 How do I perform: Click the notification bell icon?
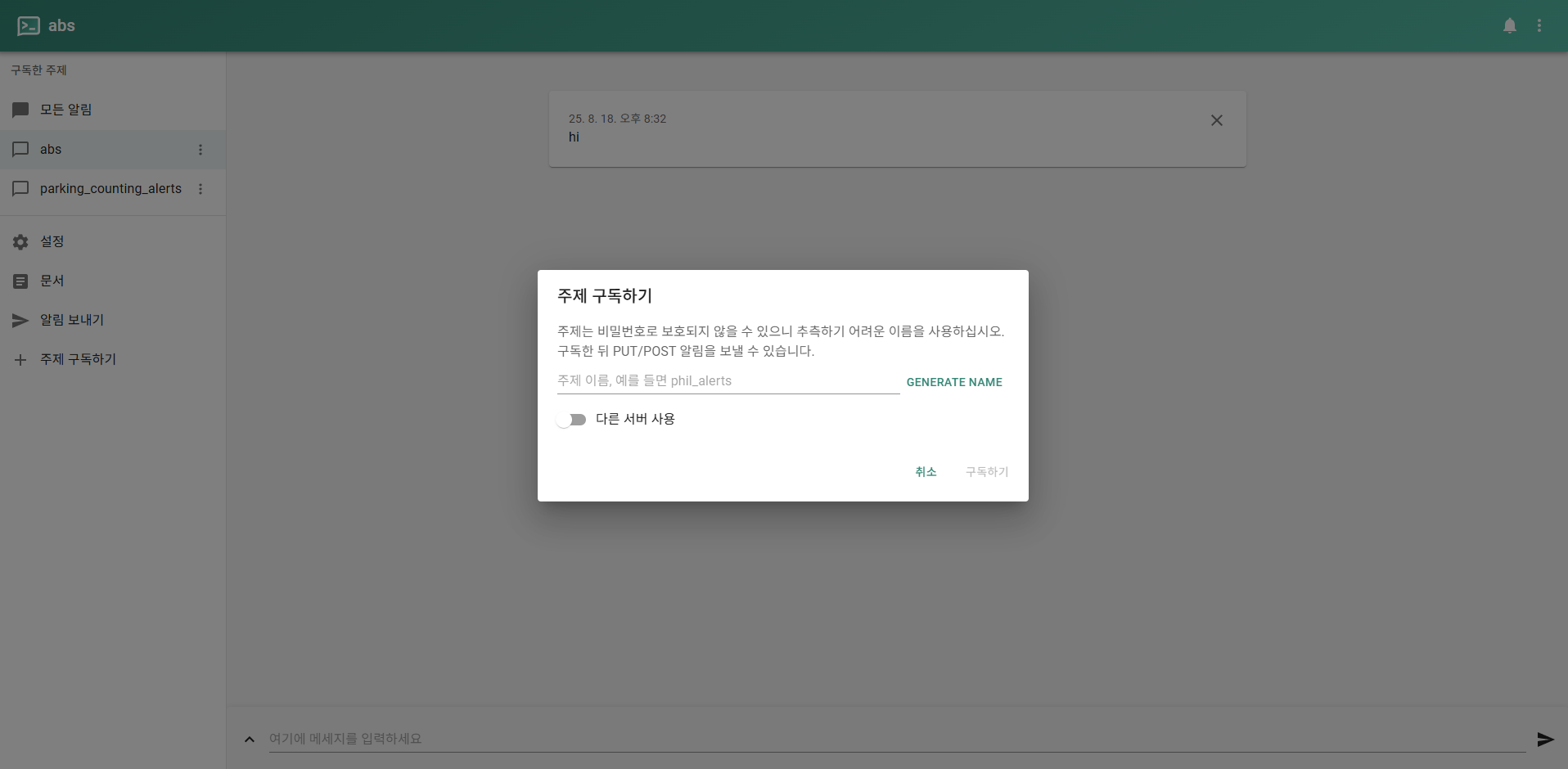[x=1510, y=26]
